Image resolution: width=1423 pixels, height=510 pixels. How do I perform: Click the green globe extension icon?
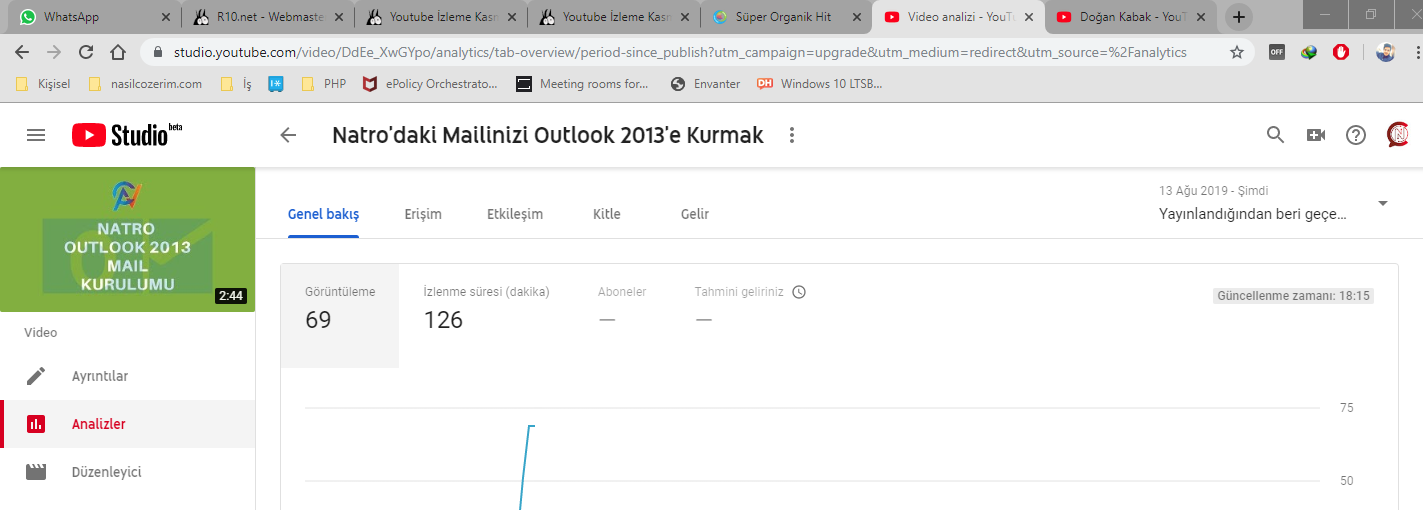(x=1308, y=52)
